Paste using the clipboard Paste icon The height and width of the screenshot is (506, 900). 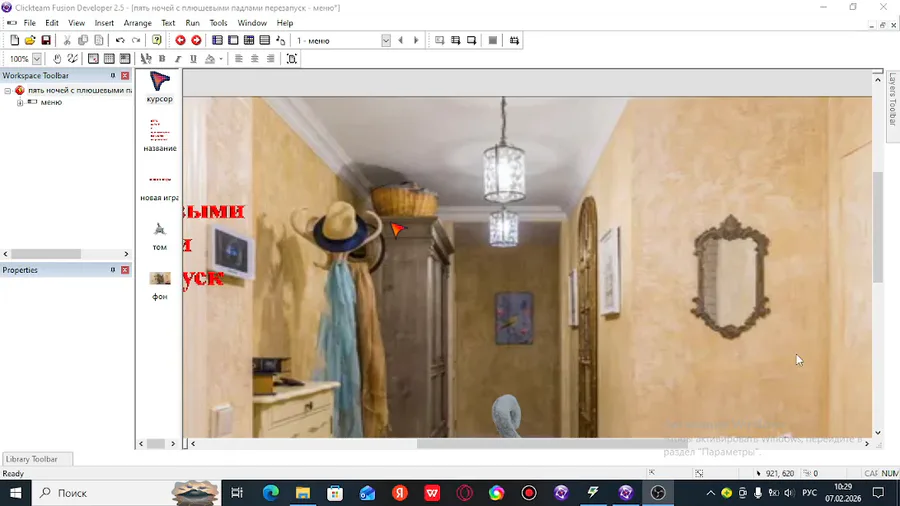(99, 40)
